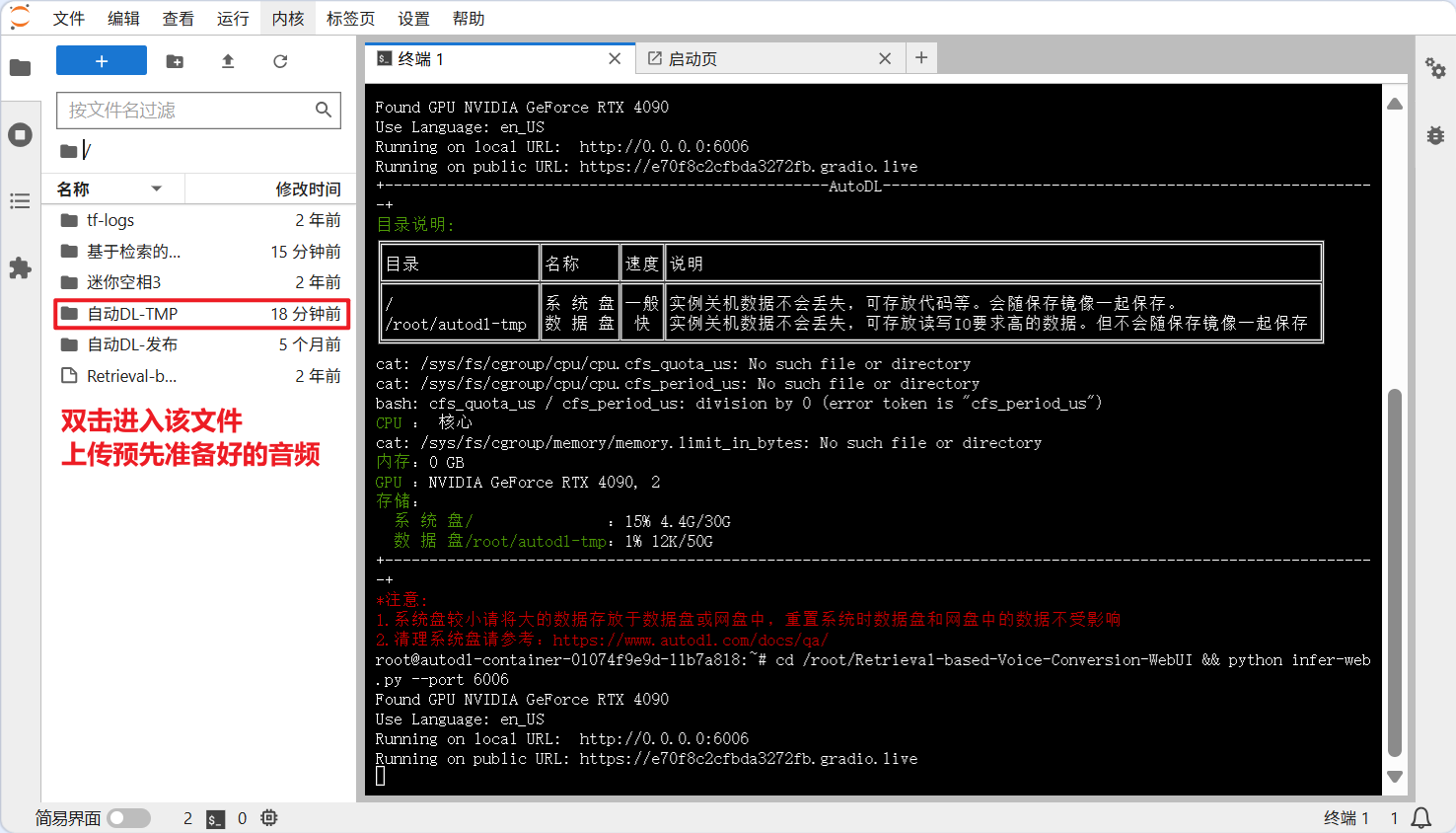The image size is (1456, 833).
Task: Click the Jupyter logo icon
Action: (x=20, y=18)
